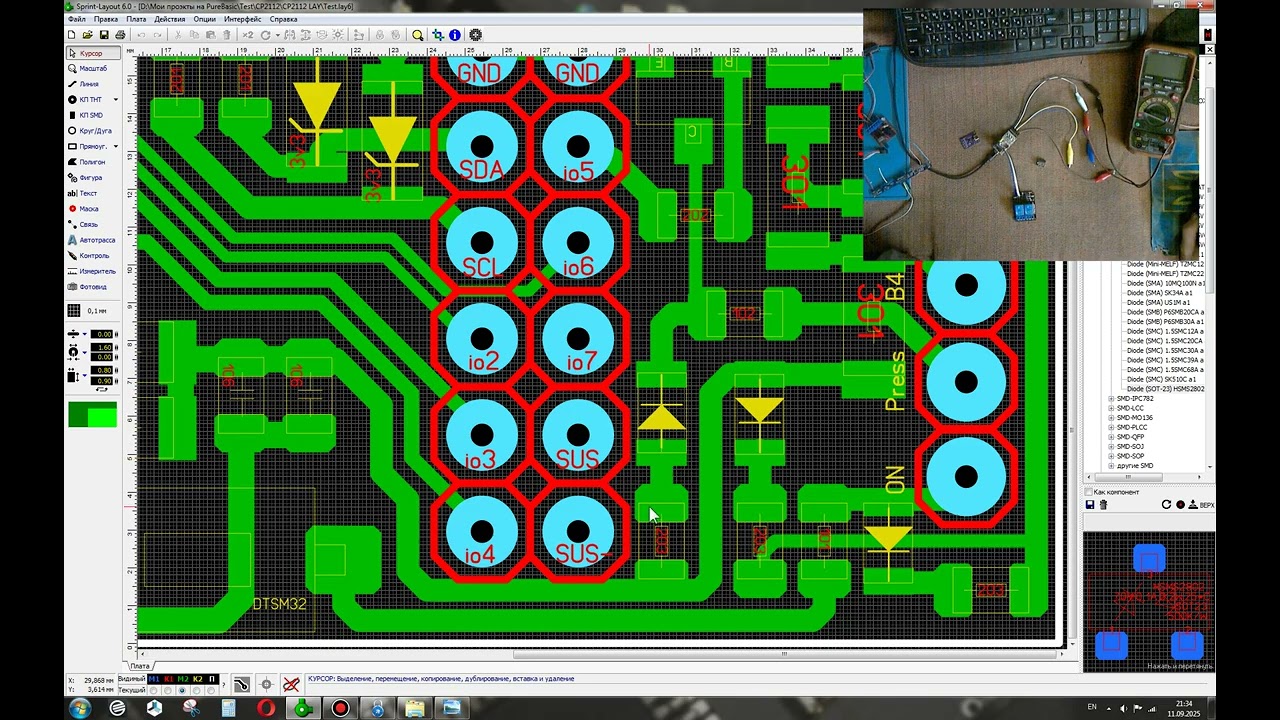Open the Правка menu

(x=106, y=19)
